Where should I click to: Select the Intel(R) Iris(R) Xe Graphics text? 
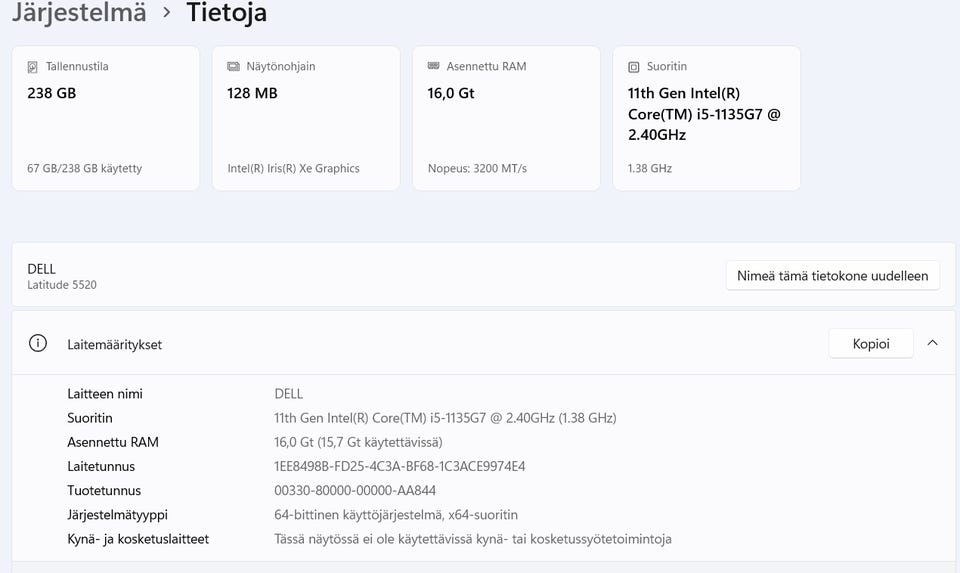(x=293, y=168)
